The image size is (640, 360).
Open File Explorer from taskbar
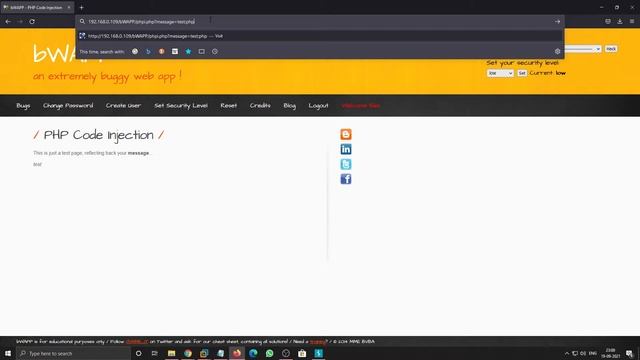point(171,353)
